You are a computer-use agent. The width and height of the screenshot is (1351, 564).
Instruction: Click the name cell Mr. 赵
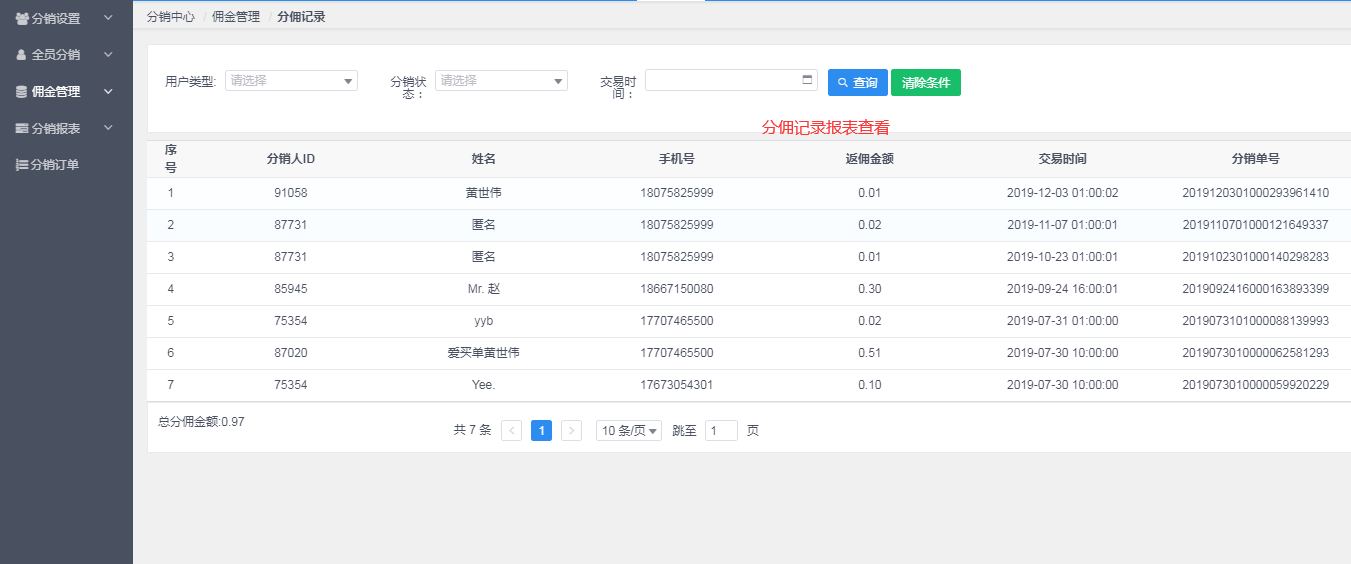pyautogui.click(x=484, y=289)
